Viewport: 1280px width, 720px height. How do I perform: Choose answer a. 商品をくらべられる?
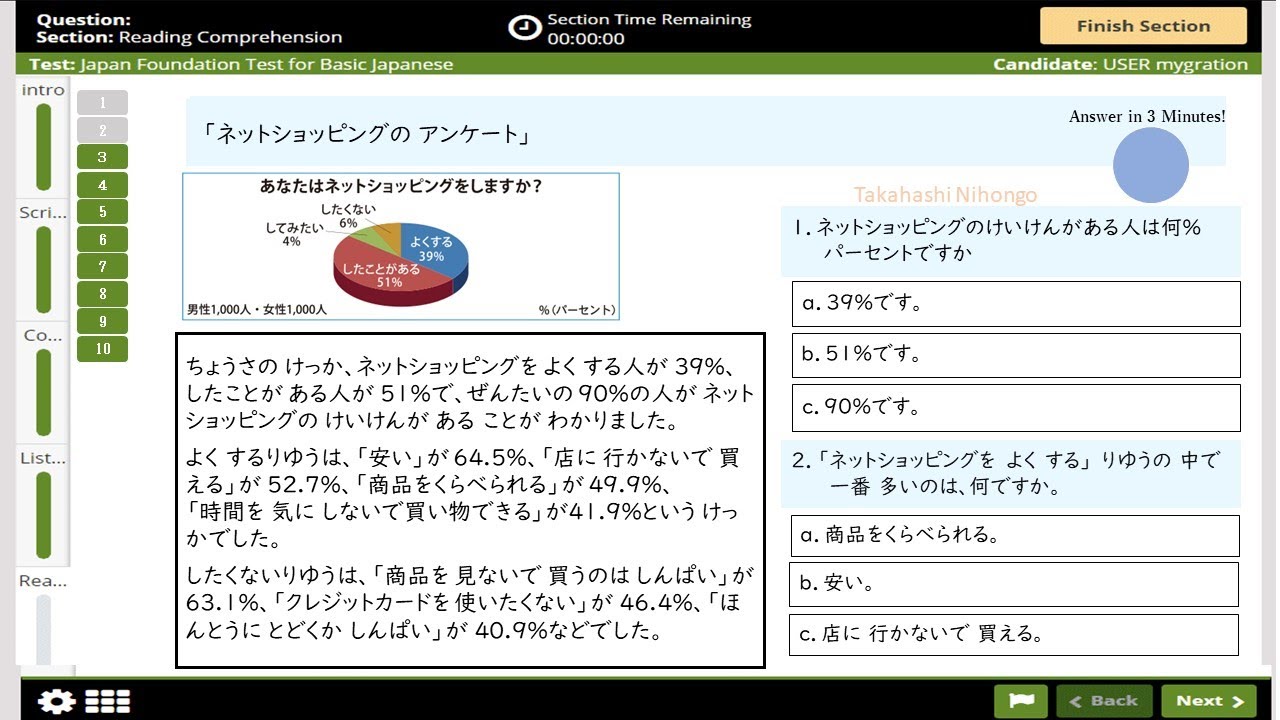click(1015, 536)
